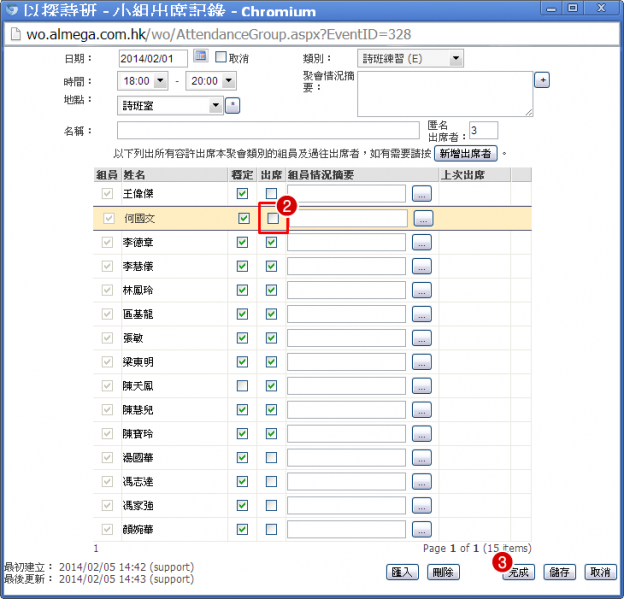Check 出席 attendance for 湯國華

[x=271, y=458]
